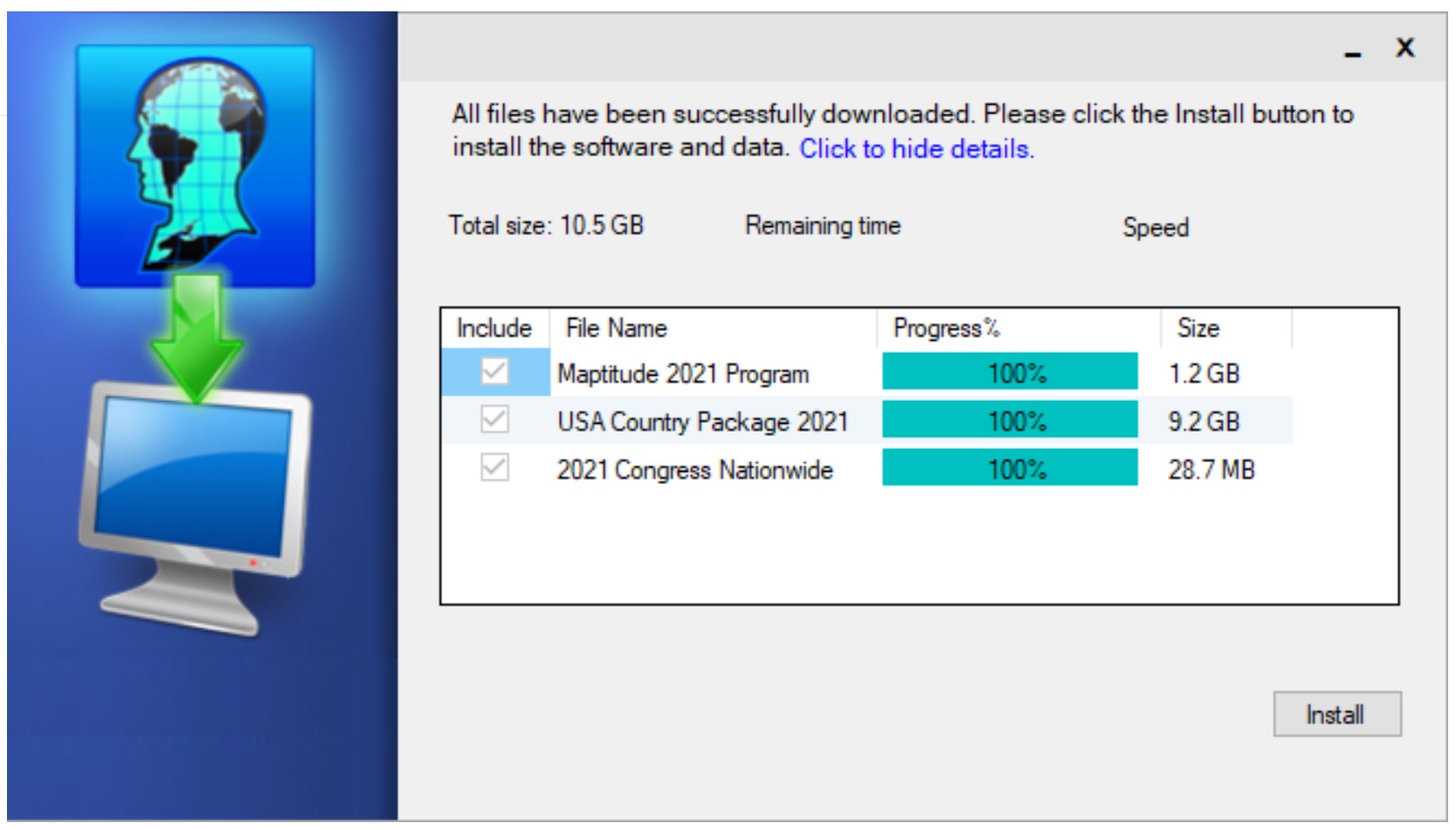Click the Progress% column header
Image resolution: width=1456 pixels, height=830 pixels.
[946, 329]
